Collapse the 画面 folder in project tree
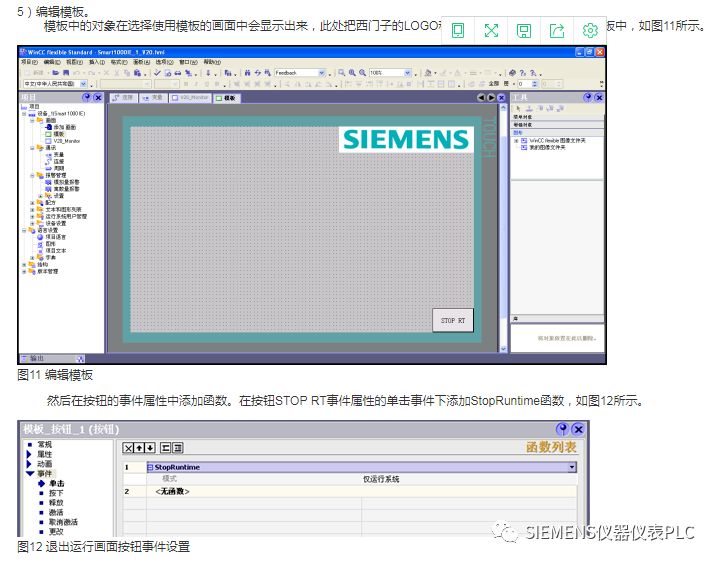This screenshot has width=717, height=563. [x=32, y=120]
